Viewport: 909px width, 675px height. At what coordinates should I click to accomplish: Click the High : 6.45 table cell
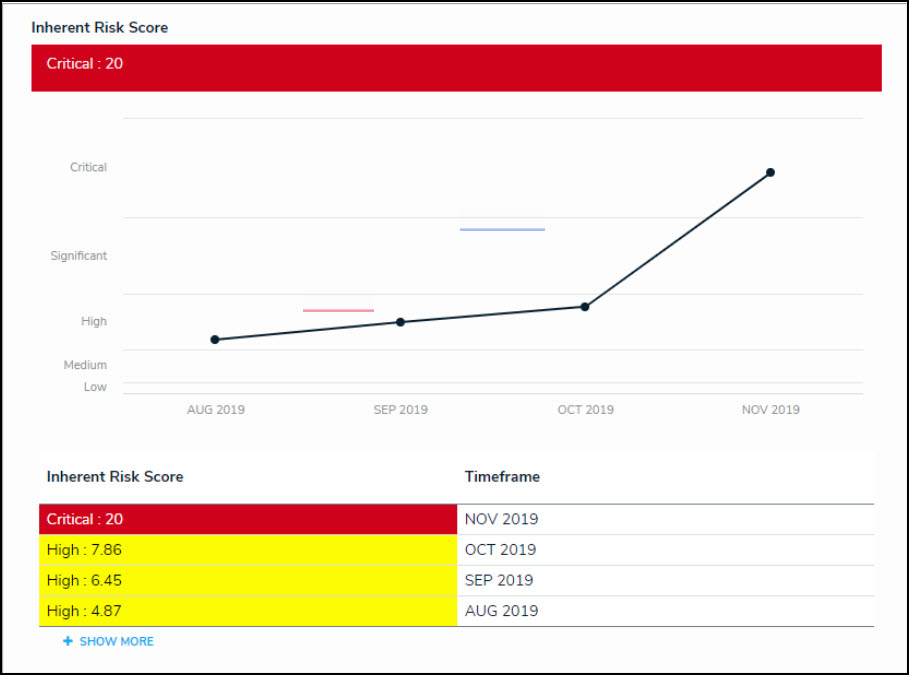point(248,580)
